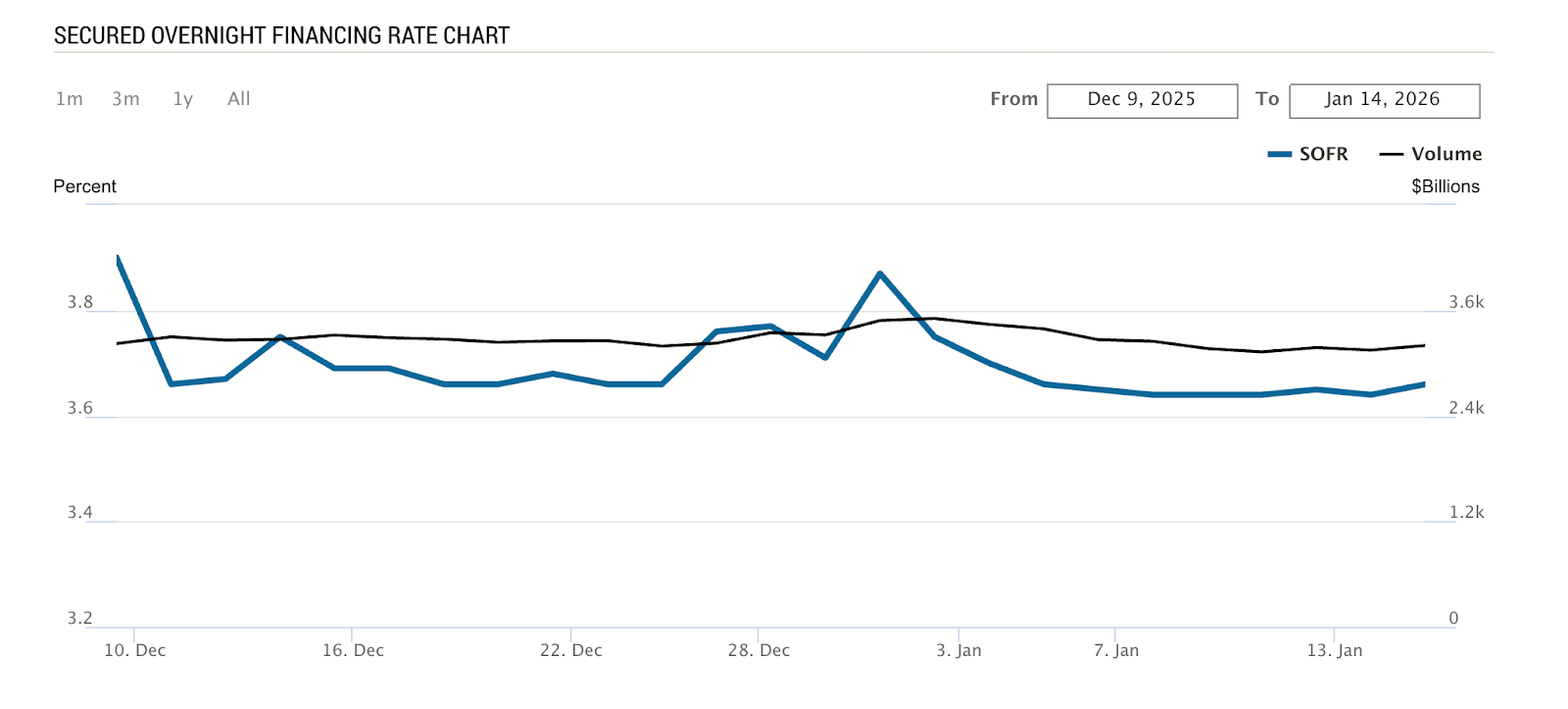Click the blue SOFR legend line swatch
Viewport: 1568px width, 709px height.
1279,154
